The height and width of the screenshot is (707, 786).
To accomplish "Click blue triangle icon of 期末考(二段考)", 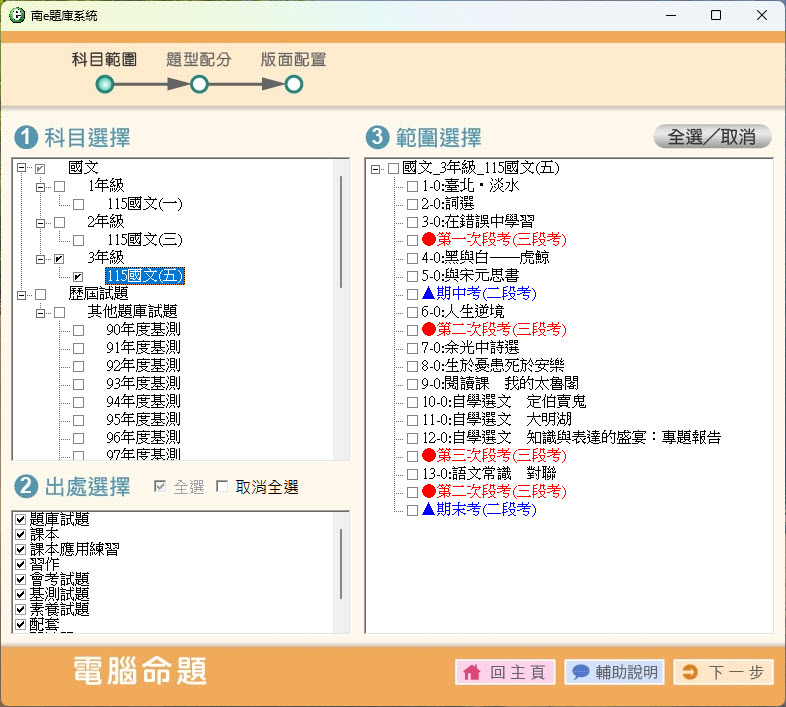I will [429, 509].
